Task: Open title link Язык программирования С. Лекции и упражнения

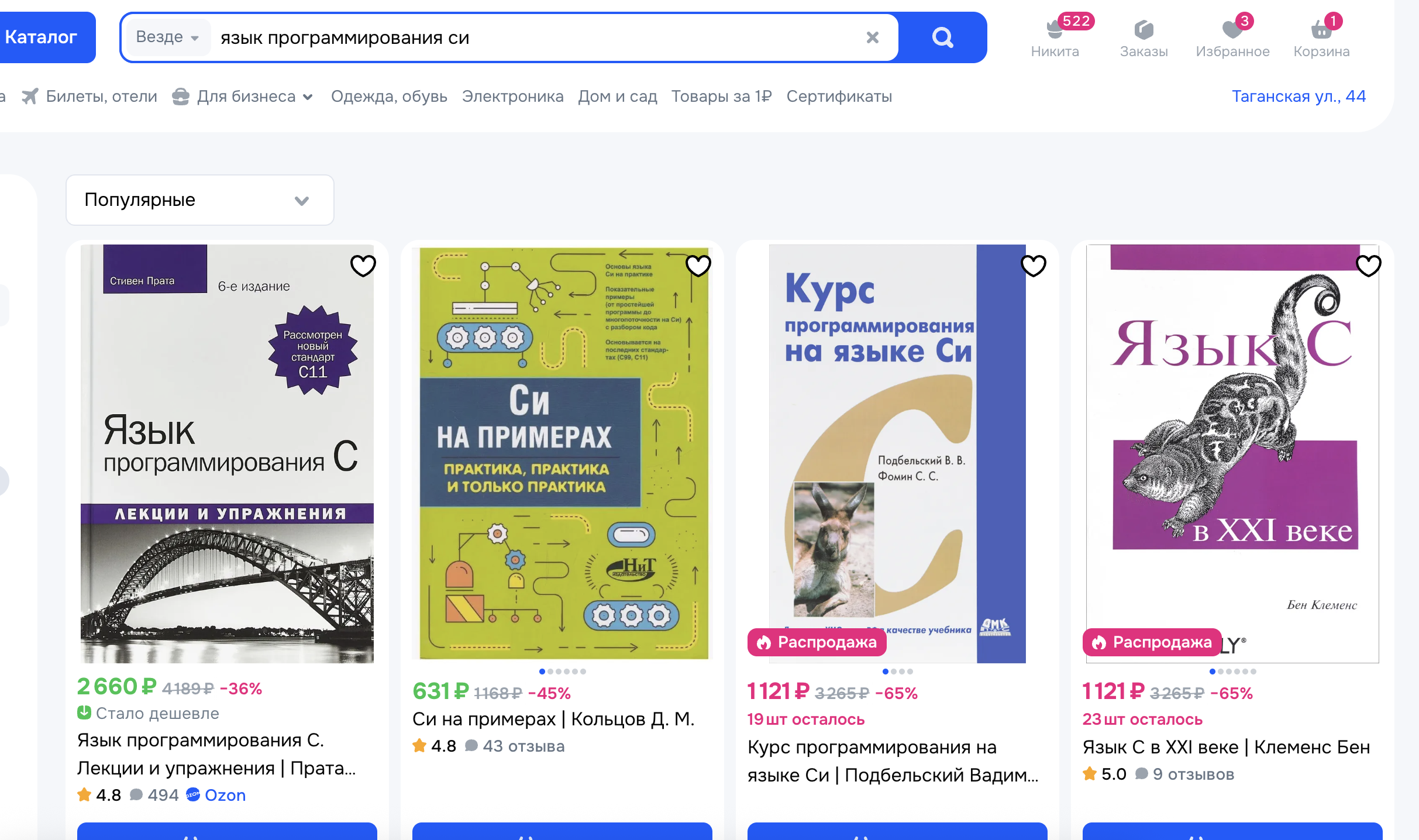Action: click(x=216, y=754)
